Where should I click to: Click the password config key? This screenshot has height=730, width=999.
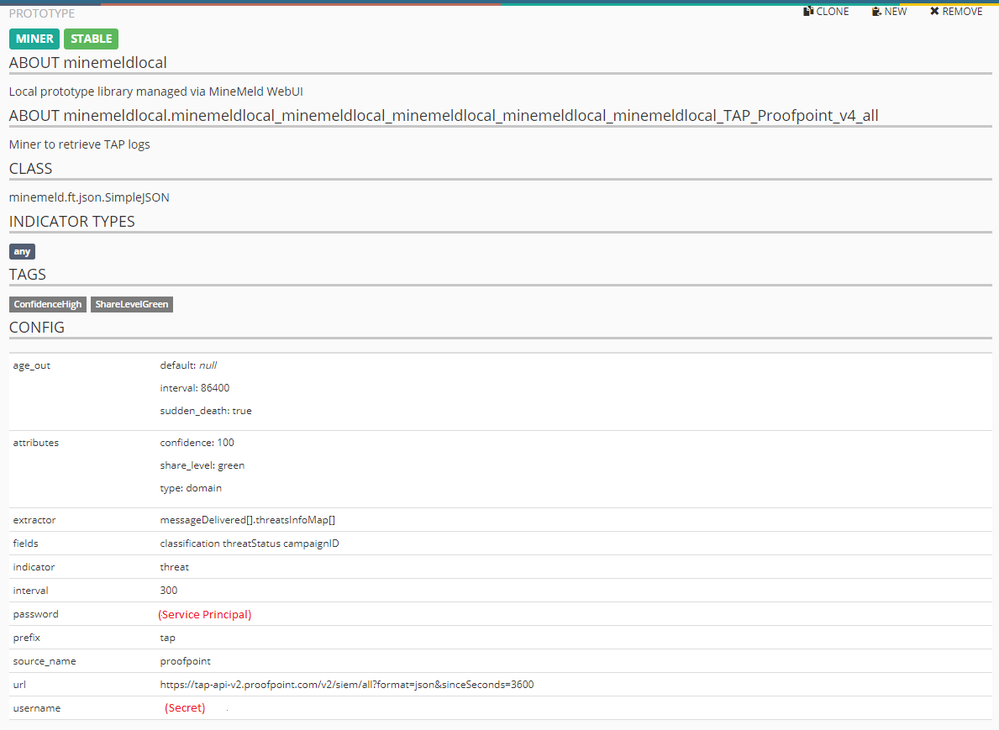click(36, 614)
